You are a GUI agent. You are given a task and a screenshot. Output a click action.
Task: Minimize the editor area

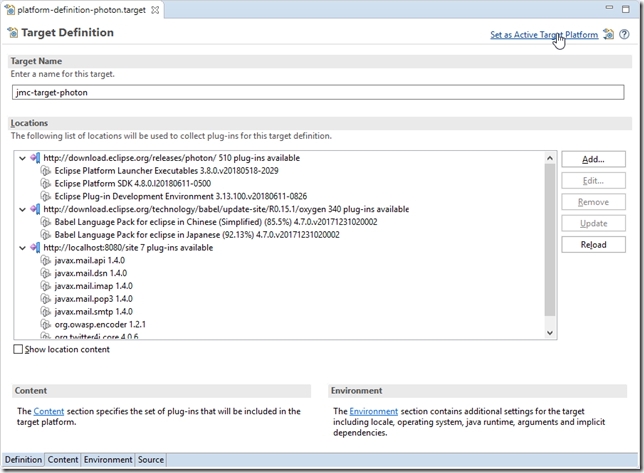tap(609, 7)
